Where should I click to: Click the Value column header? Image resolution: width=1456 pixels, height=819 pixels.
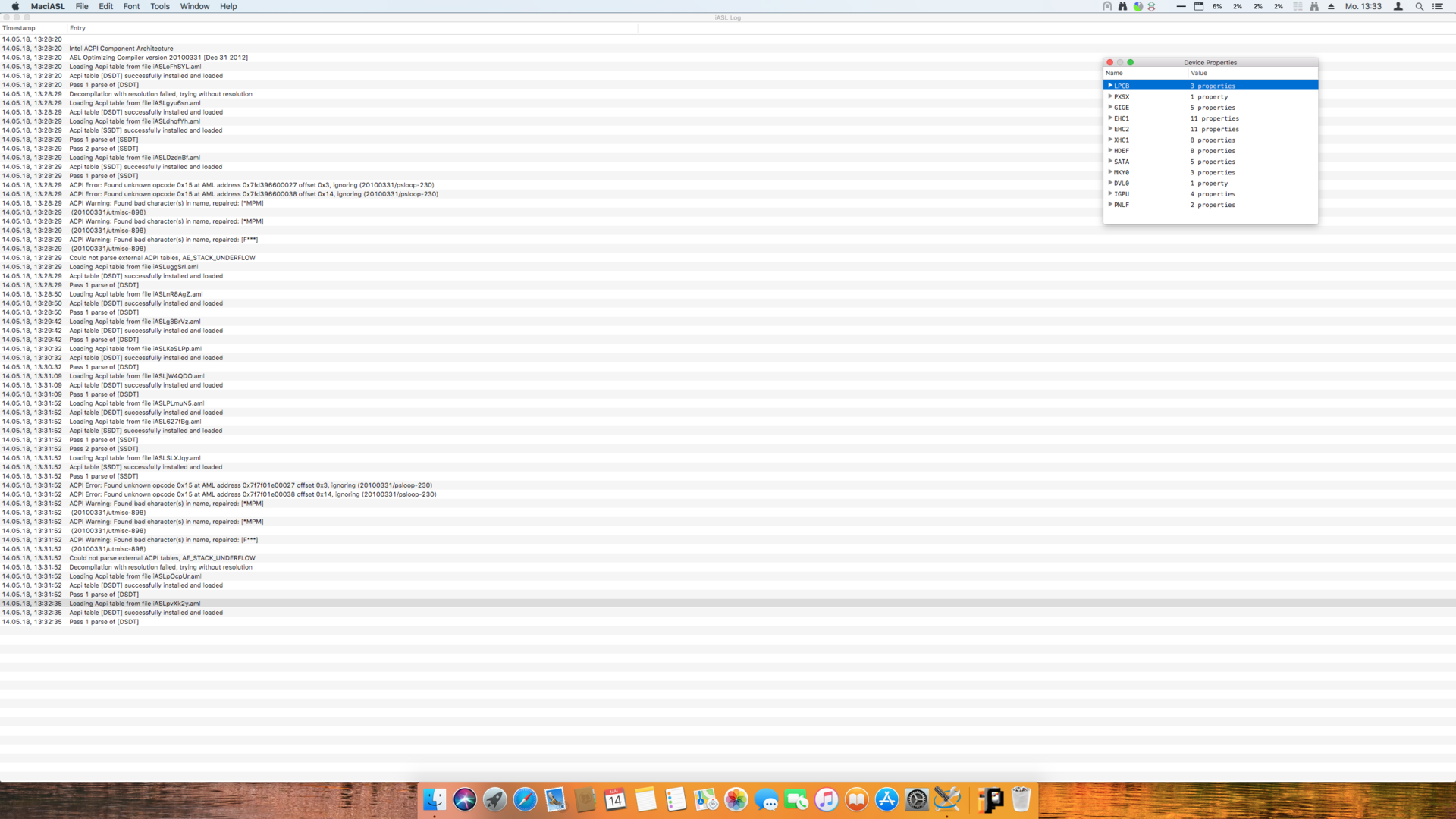(1199, 73)
